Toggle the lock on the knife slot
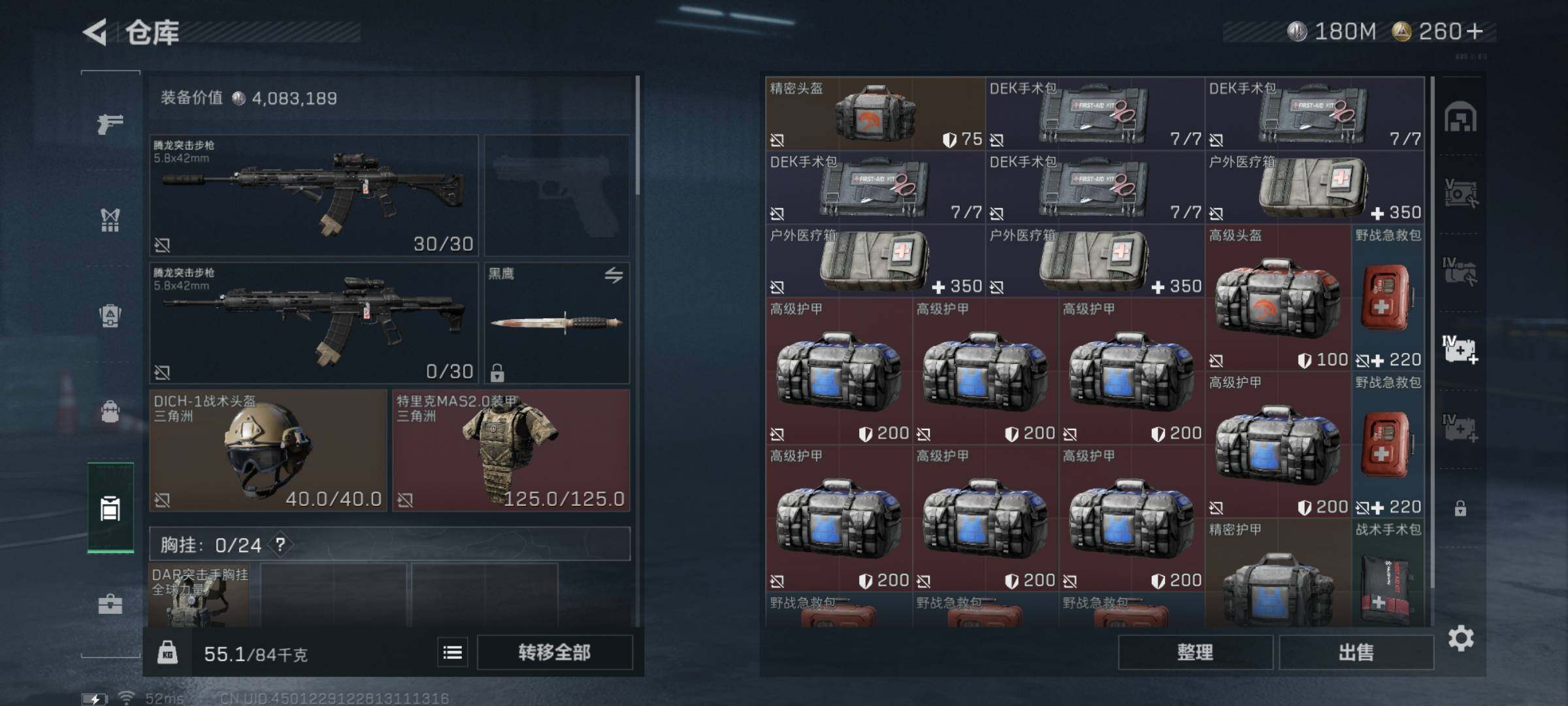1568x706 pixels. pos(497,373)
